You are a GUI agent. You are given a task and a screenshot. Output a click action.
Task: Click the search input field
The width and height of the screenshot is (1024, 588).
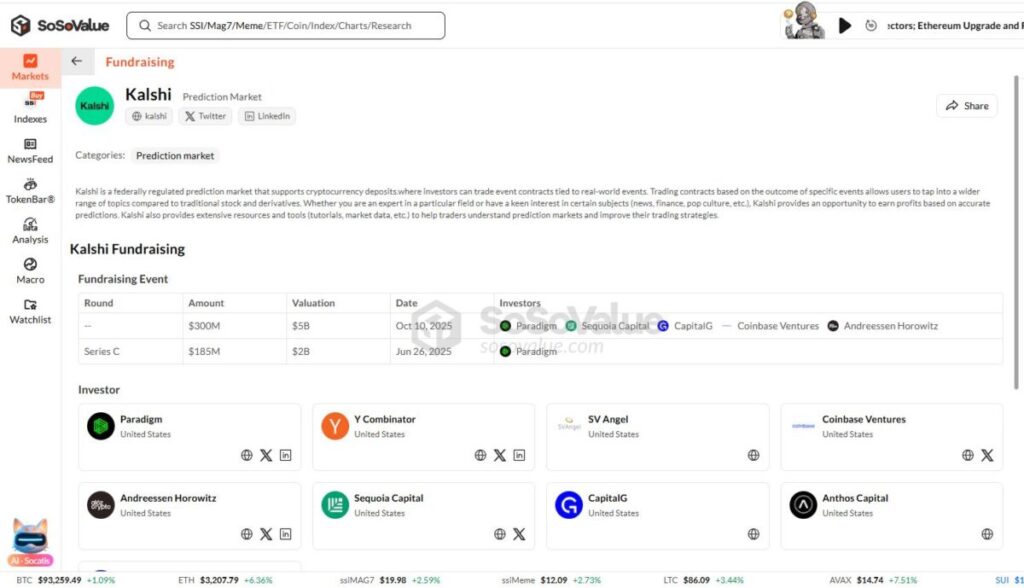click(x=285, y=26)
